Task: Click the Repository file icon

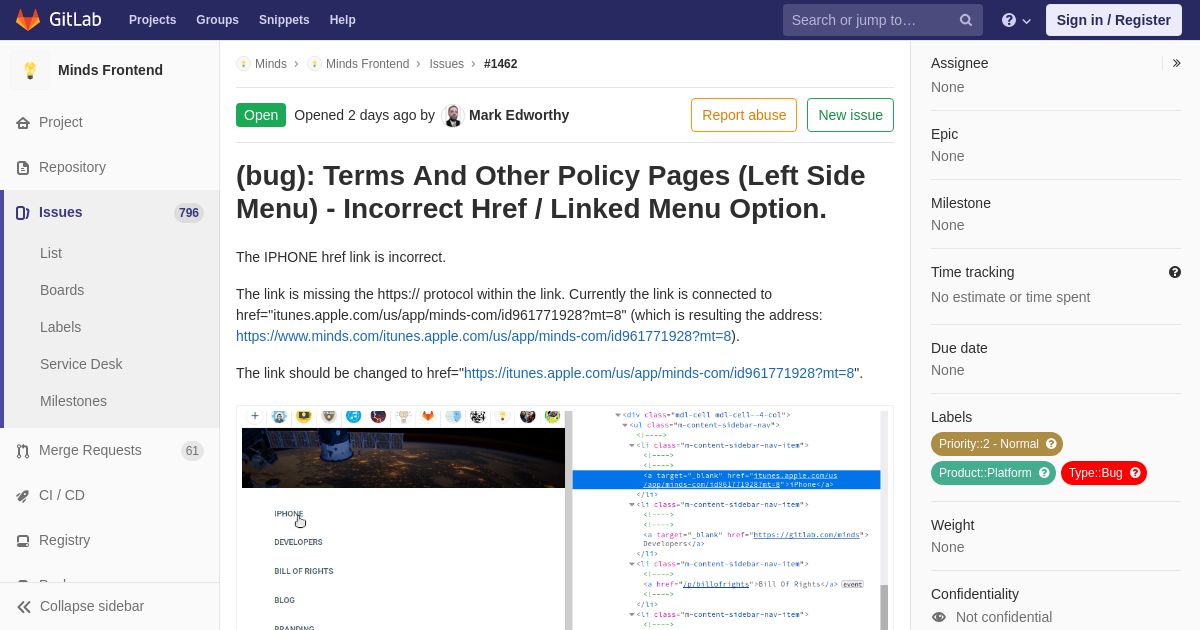Action: click(23, 168)
